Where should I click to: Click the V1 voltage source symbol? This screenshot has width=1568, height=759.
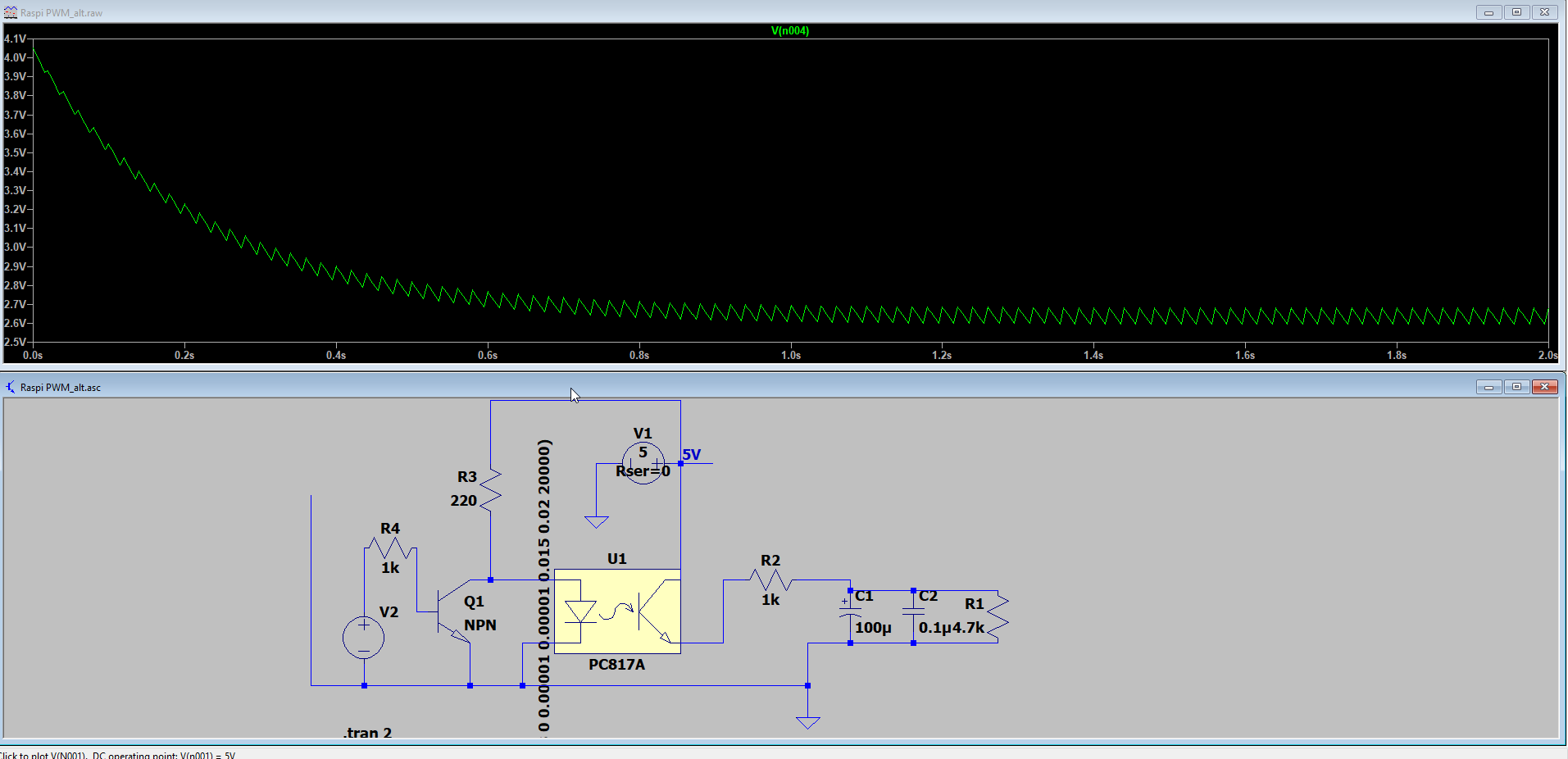pos(643,464)
